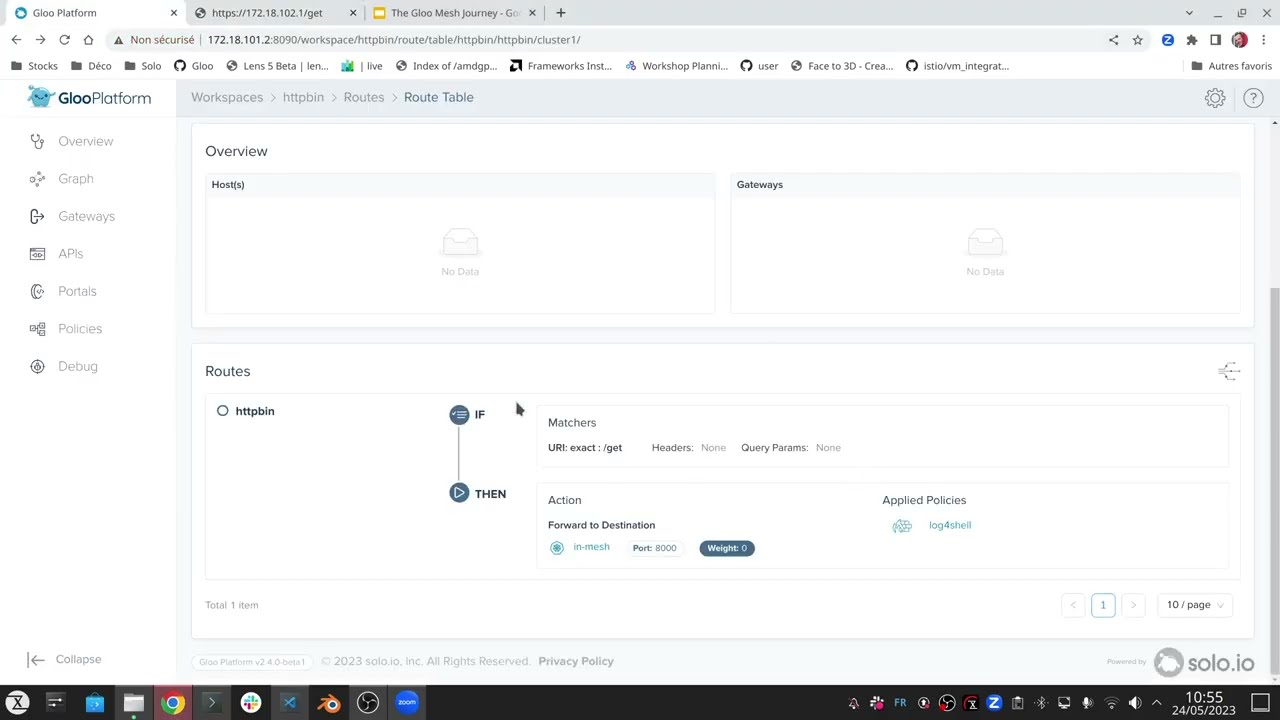1280x720 pixels.
Task: Open the Solo bookmark folder
Action: click(x=142, y=66)
